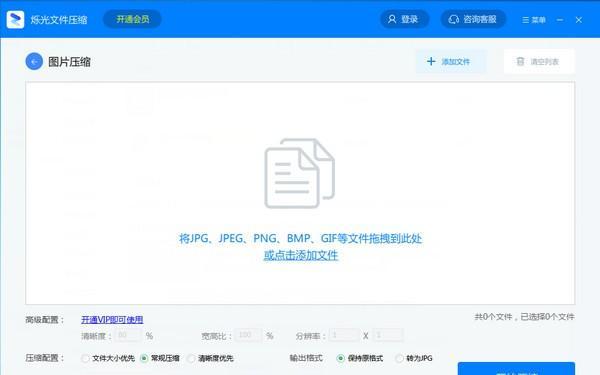This screenshot has width=600, height=375.
Task: Open 咨询客服 customer service
Action: pos(473,19)
